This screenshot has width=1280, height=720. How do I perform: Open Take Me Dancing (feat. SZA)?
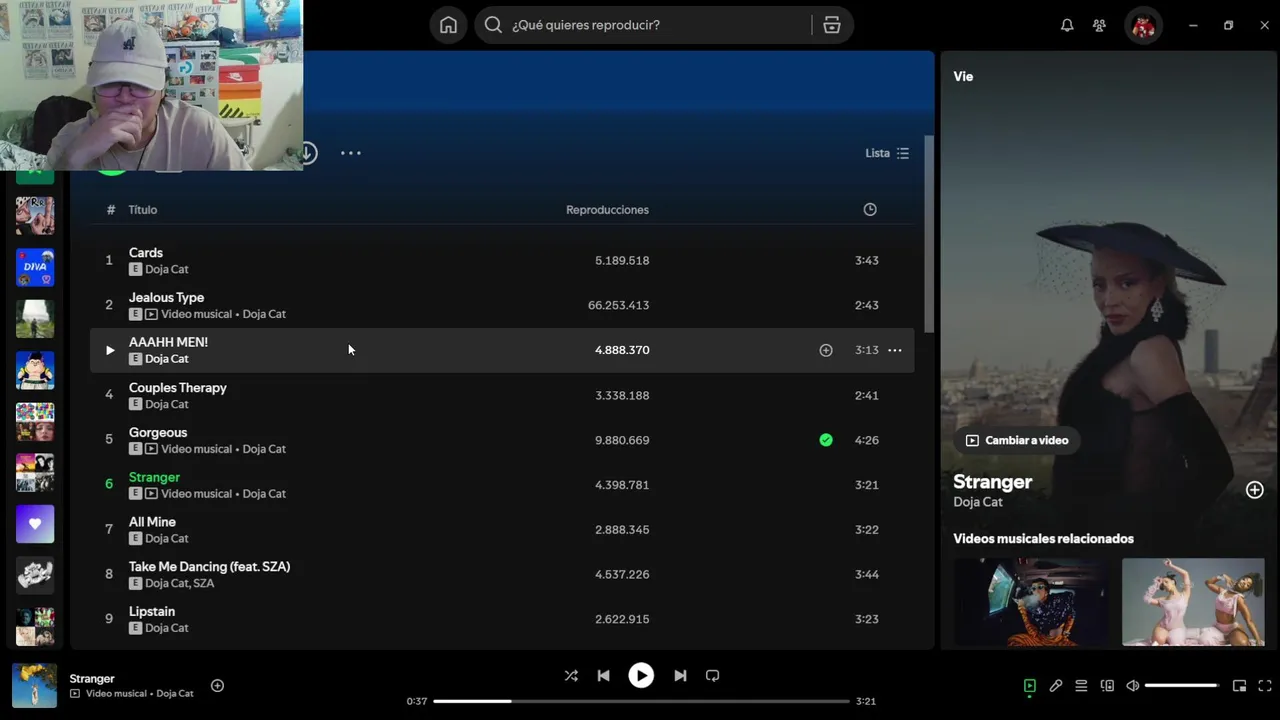coord(209,567)
